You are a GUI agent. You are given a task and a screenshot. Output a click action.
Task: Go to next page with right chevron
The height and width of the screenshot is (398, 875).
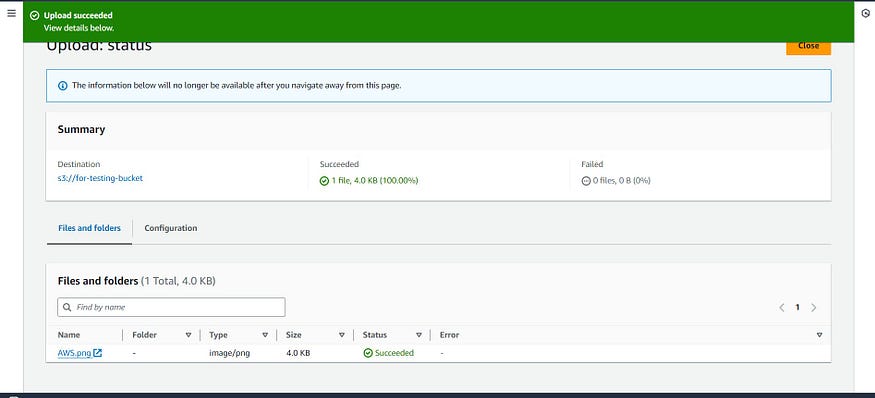pos(814,308)
